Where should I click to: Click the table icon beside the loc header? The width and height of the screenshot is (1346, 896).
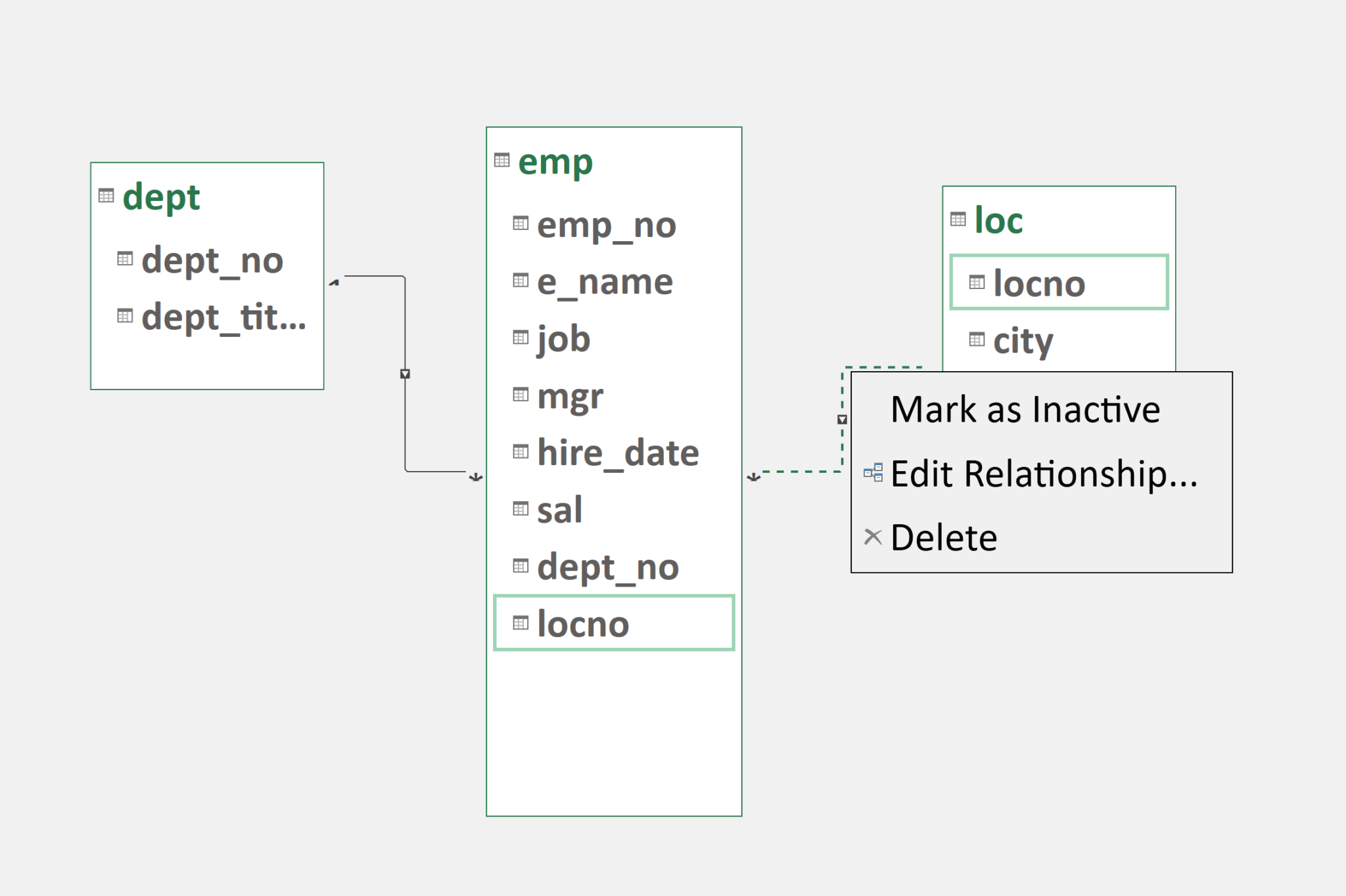click(x=958, y=219)
